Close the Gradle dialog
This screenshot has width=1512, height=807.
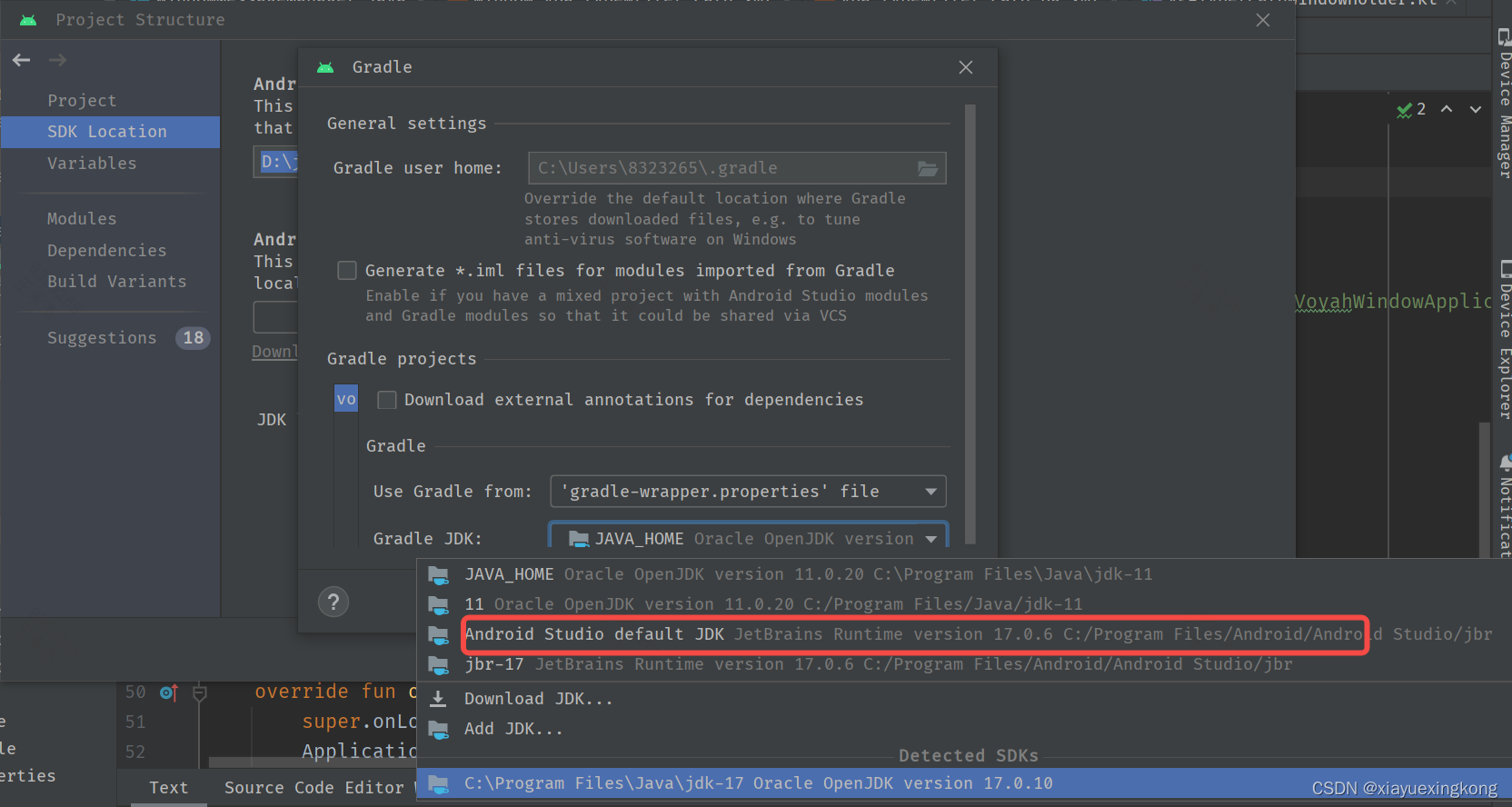(966, 67)
